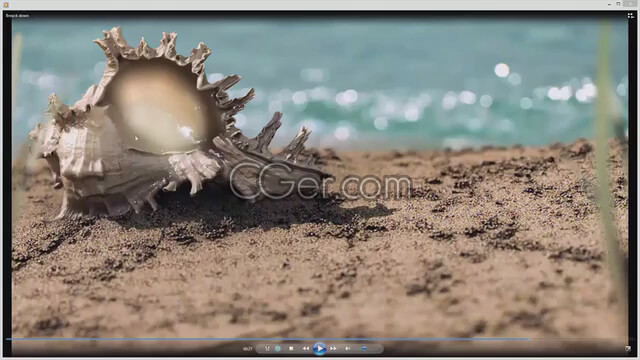
Task: Click the unplayed end of seek bar
Action: pos(580,339)
